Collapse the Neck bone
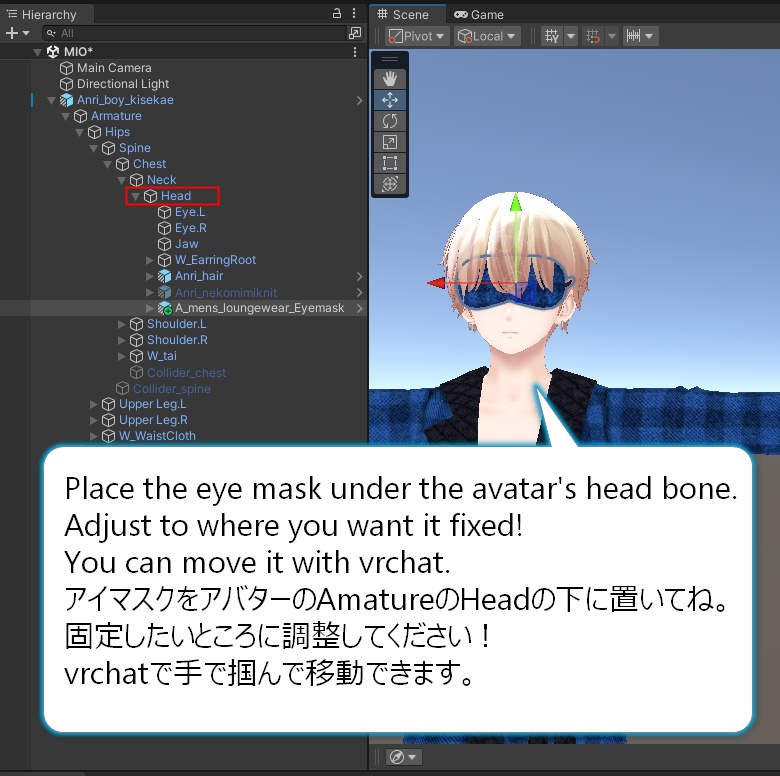The width and height of the screenshot is (780, 776). 121,180
